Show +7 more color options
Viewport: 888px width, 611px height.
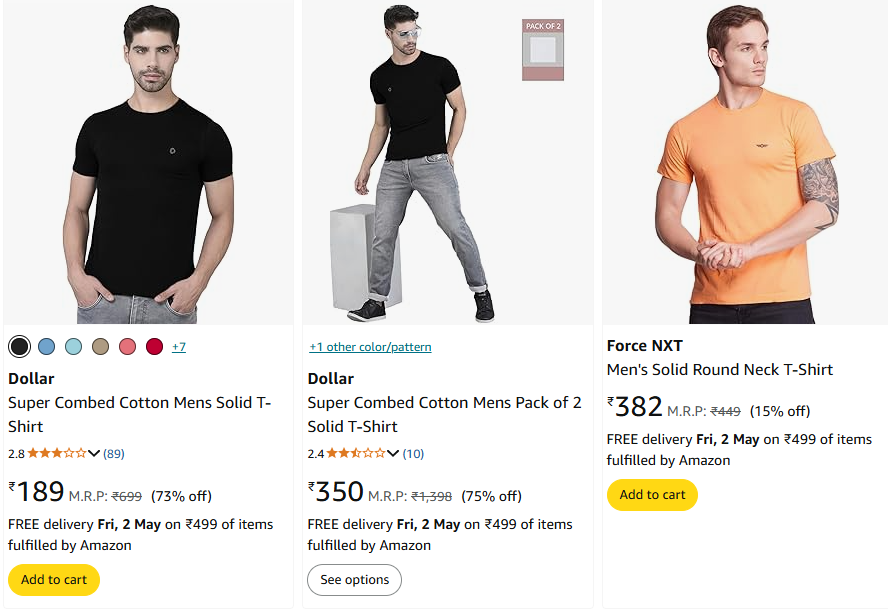click(x=179, y=347)
